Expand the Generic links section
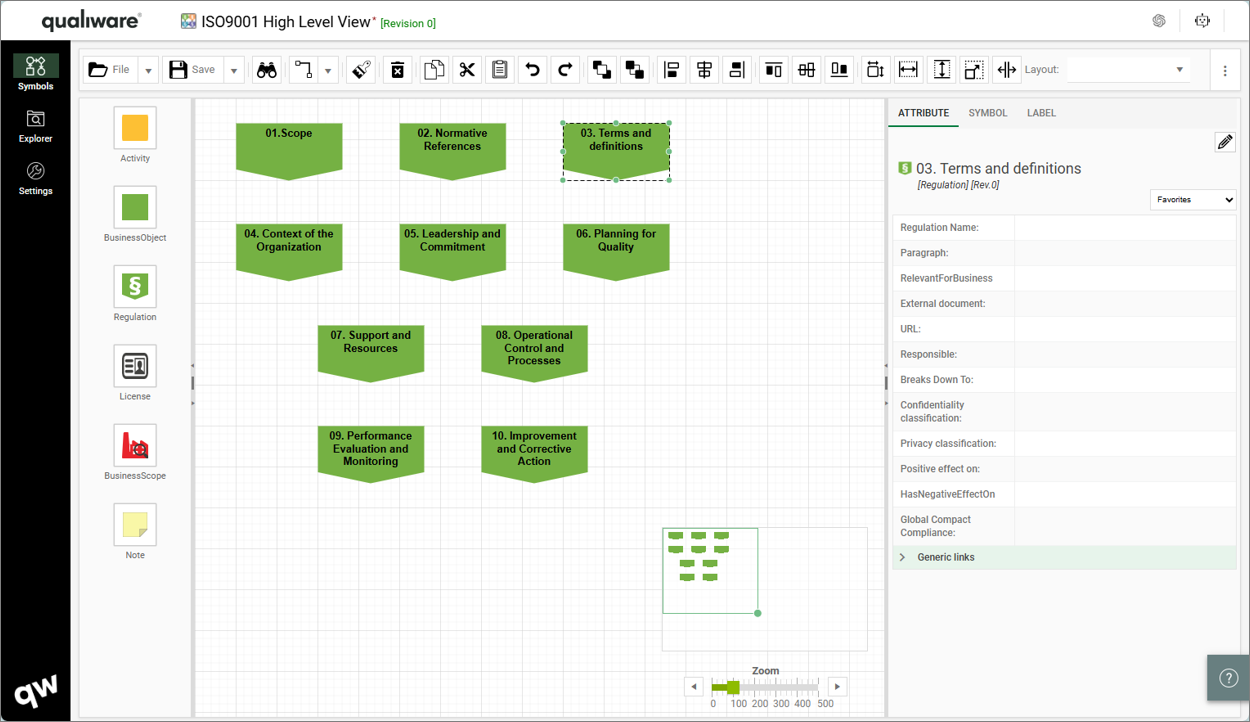 coord(903,557)
